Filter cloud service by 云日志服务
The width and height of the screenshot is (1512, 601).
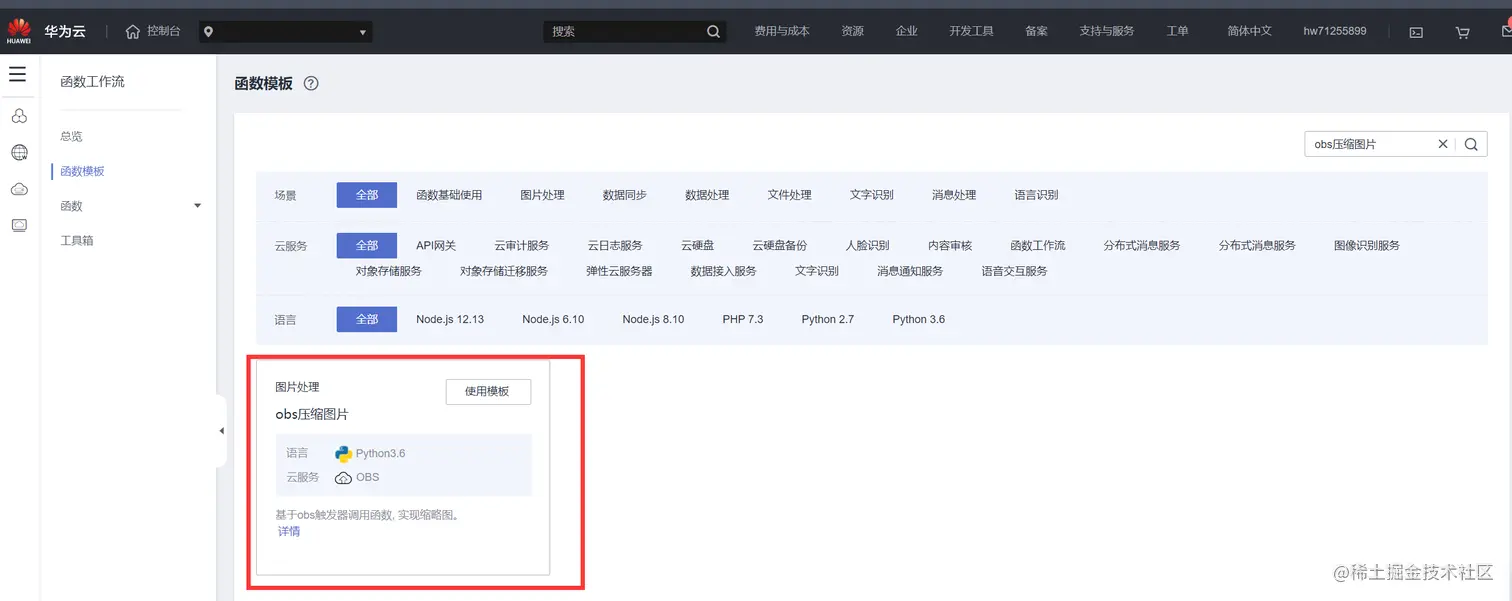click(615, 245)
